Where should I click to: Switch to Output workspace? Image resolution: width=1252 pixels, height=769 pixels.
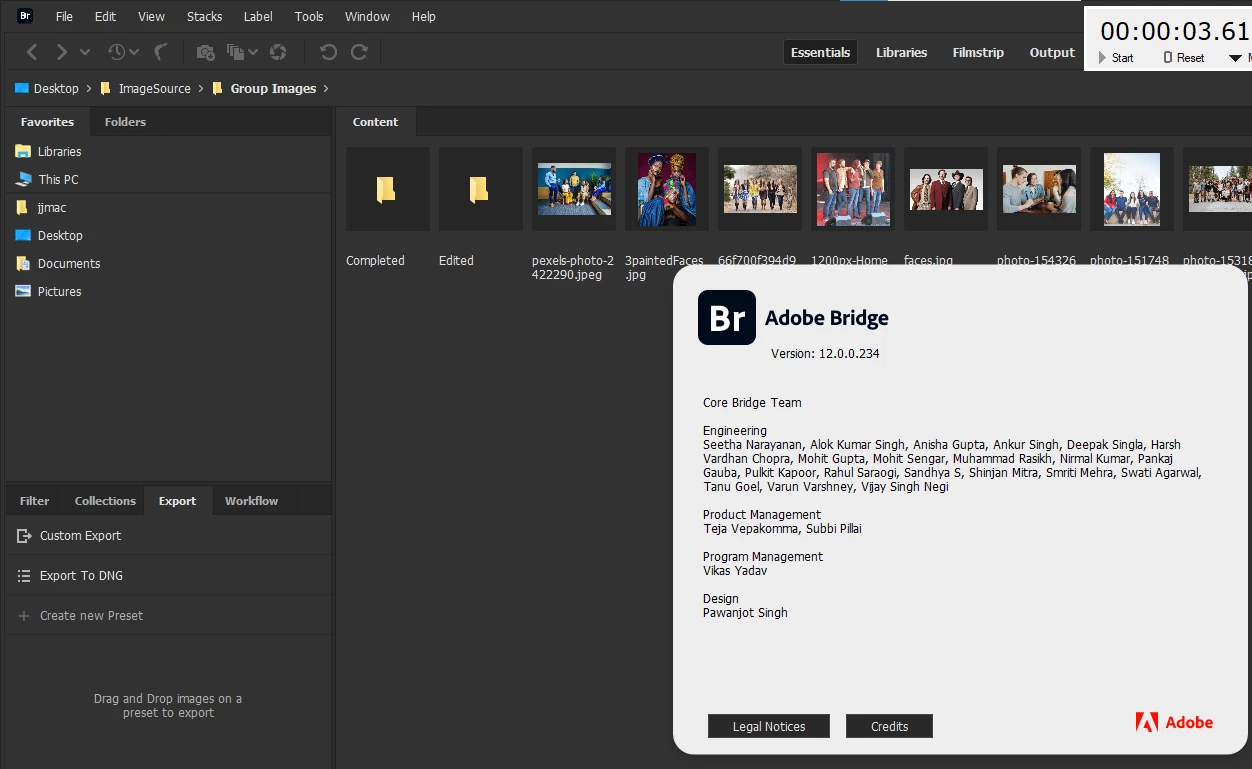point(1052,52)
